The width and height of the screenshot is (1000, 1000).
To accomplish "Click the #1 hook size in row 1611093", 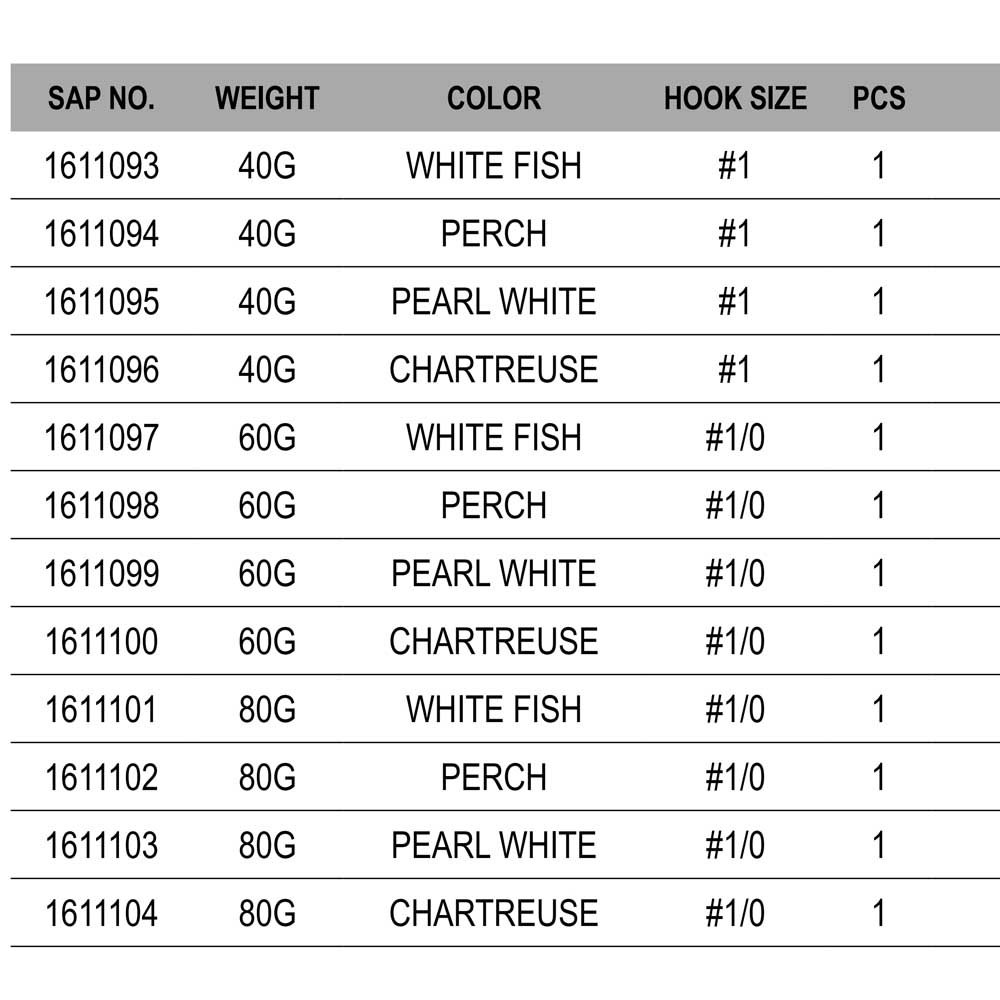I will pos(735,166).
